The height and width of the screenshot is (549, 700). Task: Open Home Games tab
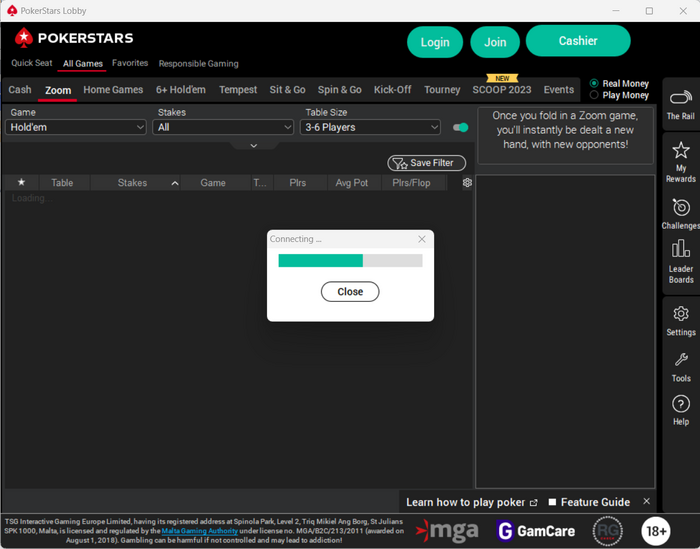point(113,90)
